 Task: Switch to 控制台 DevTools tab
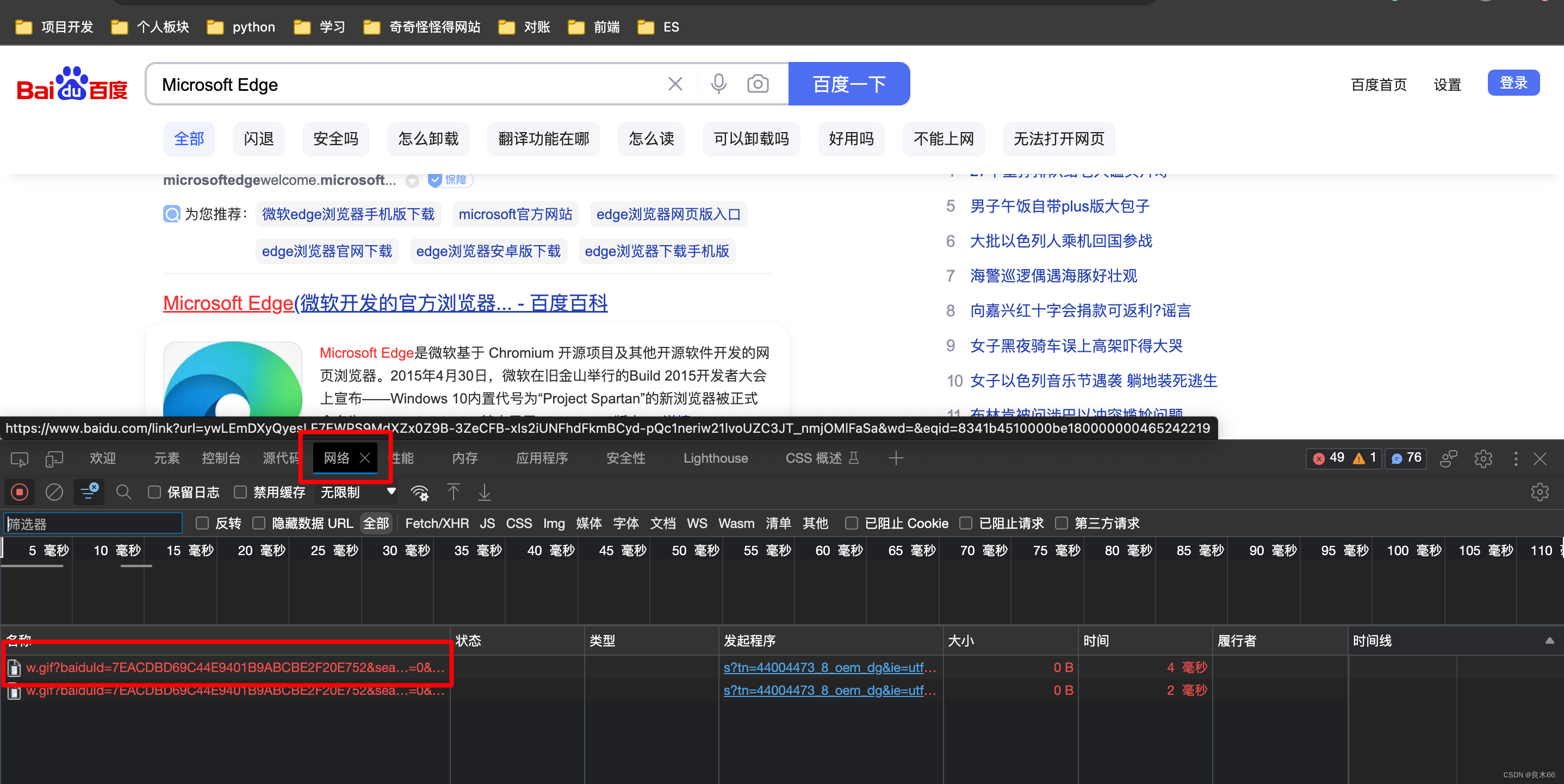(x=221, y=458)
